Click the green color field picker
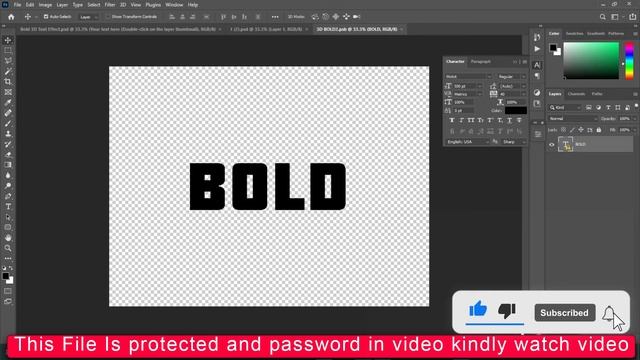This screenshot has height=360, width=640. [591, 61]
